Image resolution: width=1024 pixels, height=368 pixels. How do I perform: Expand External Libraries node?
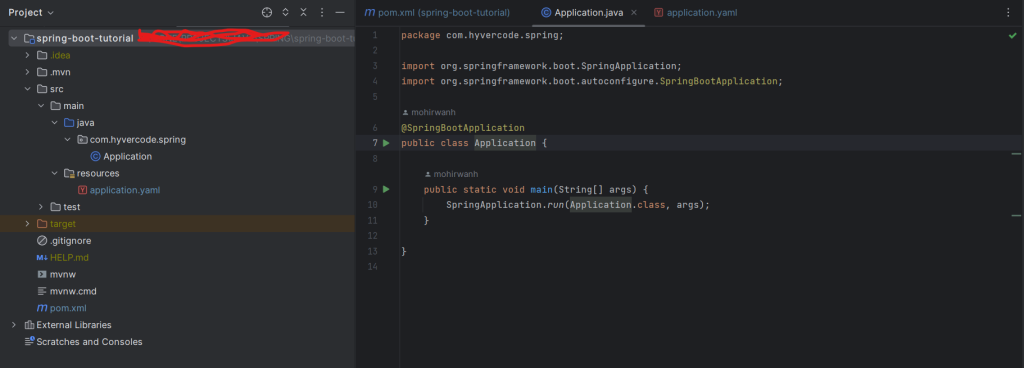14,325
